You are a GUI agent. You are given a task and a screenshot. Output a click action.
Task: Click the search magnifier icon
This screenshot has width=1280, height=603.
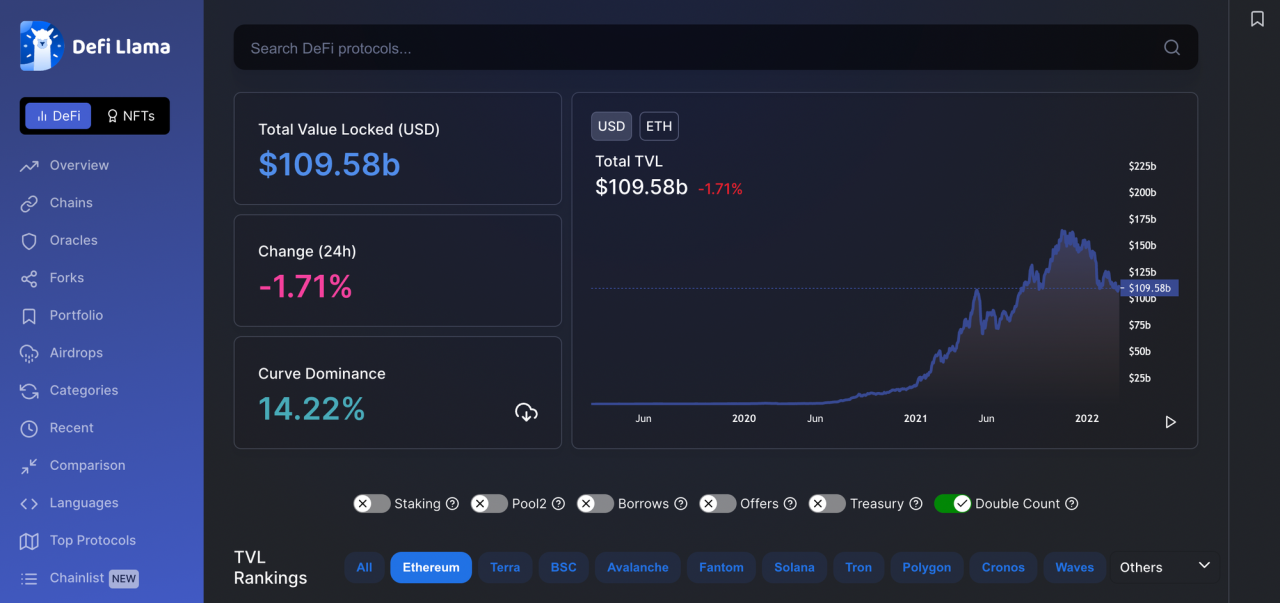(1172, 48)
